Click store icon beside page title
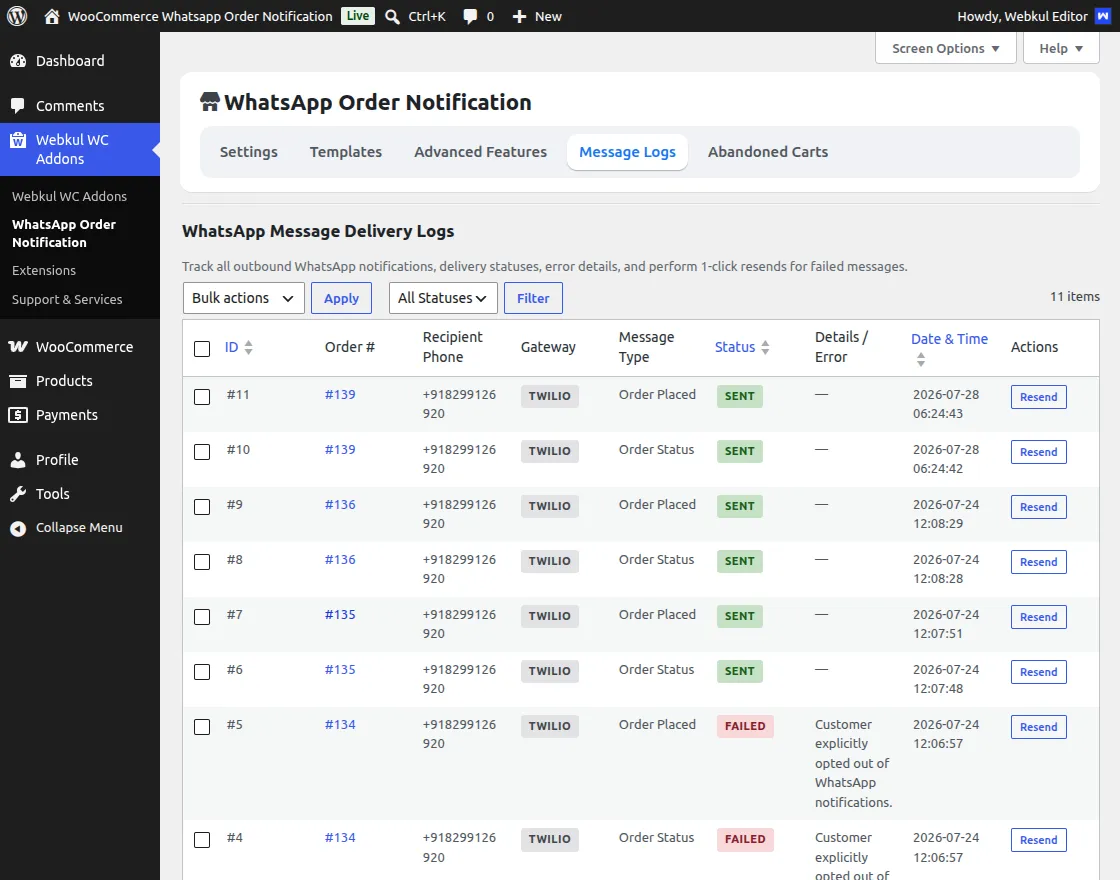 (209, 102)
